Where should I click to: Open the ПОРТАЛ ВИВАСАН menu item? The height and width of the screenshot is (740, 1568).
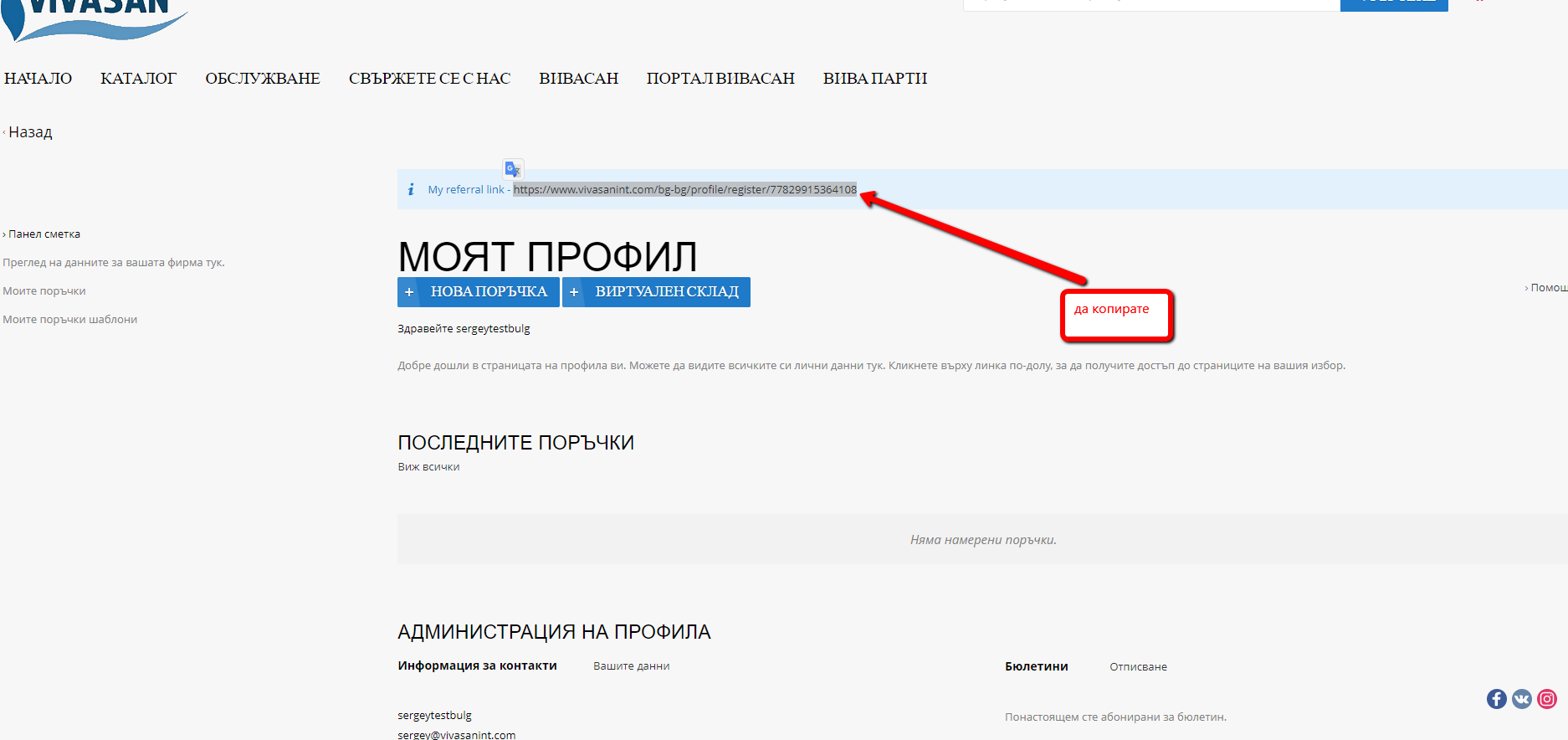click(x=720, y=79)
